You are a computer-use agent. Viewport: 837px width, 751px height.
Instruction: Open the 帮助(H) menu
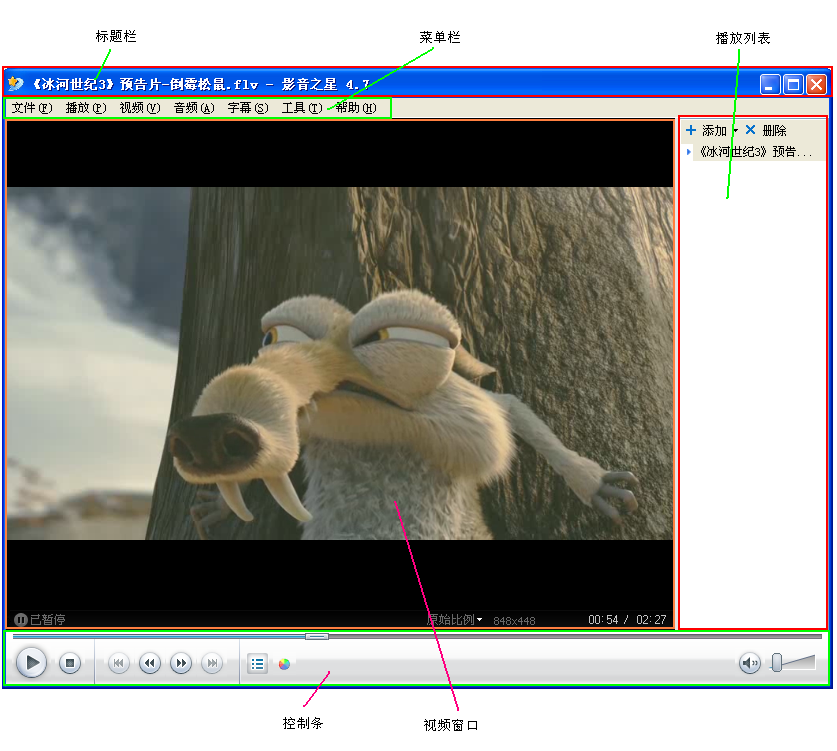(x=356, y=108)
